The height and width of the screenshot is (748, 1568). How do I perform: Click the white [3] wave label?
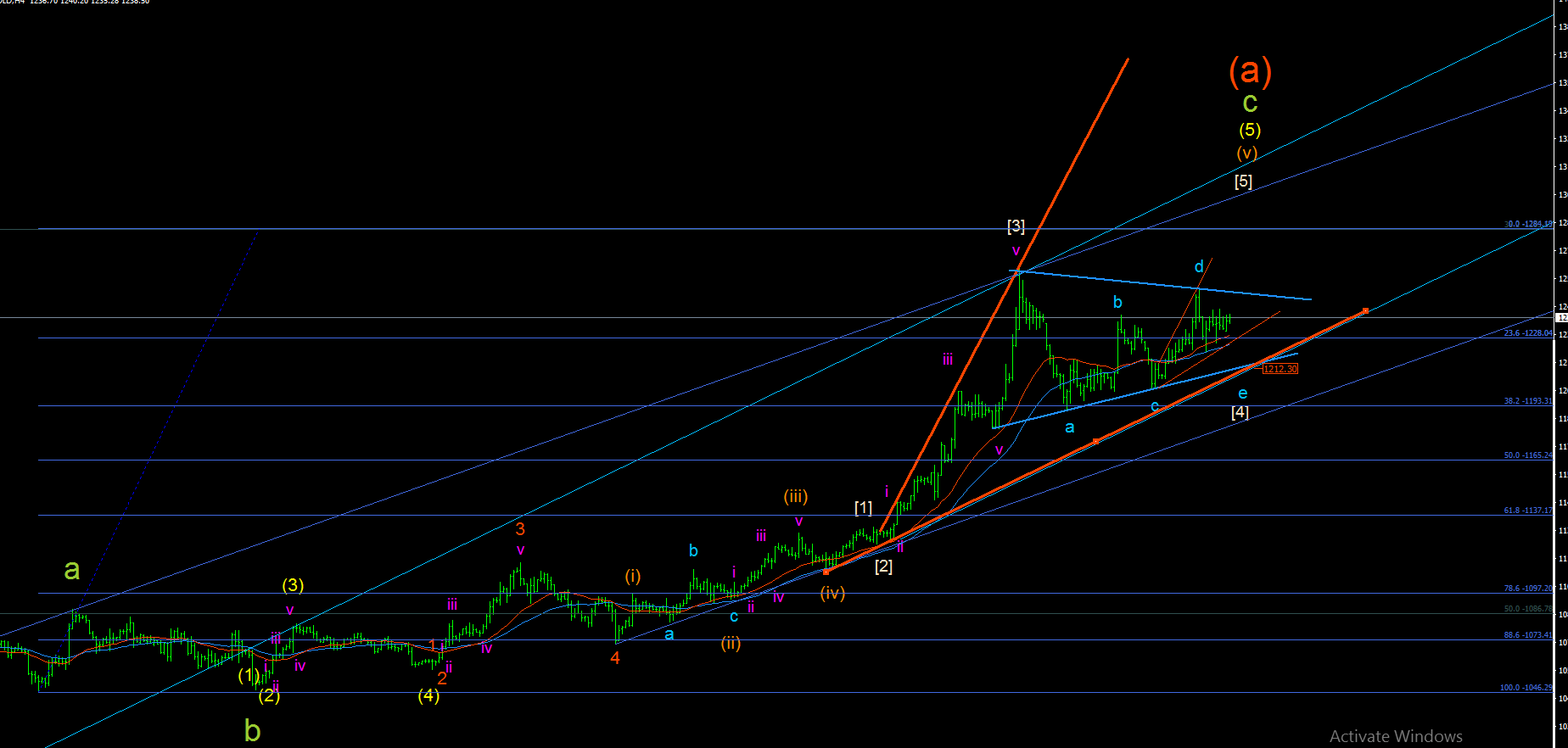click(x=1016, y=226)
